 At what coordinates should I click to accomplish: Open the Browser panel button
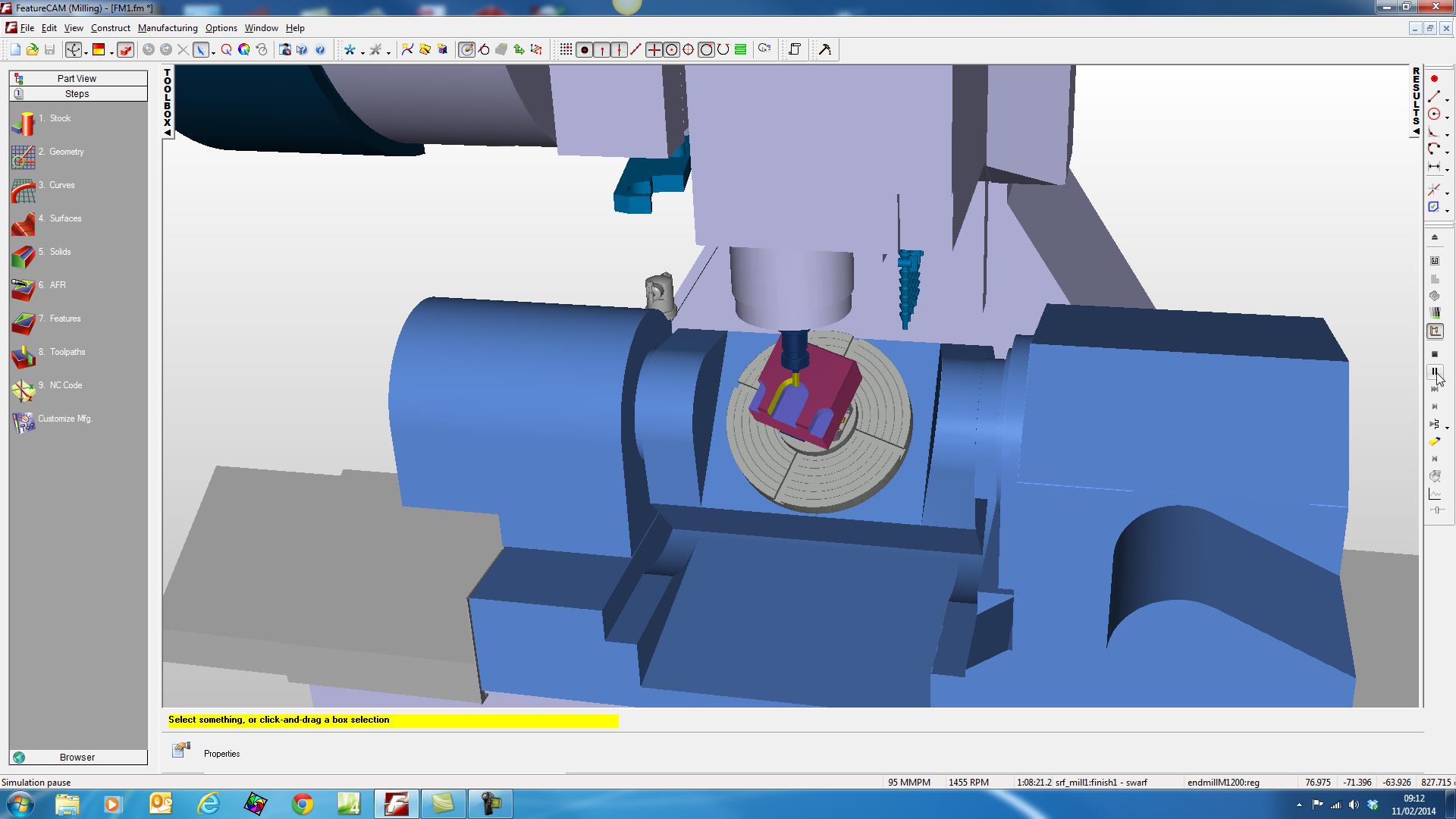[x=77, y=758]
